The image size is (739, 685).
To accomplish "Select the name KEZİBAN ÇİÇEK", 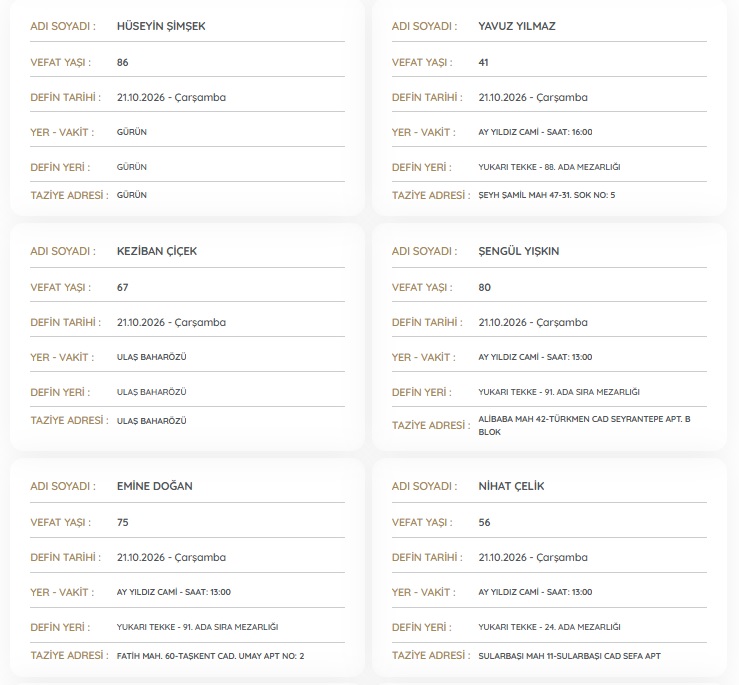I will tap(156, 251).
